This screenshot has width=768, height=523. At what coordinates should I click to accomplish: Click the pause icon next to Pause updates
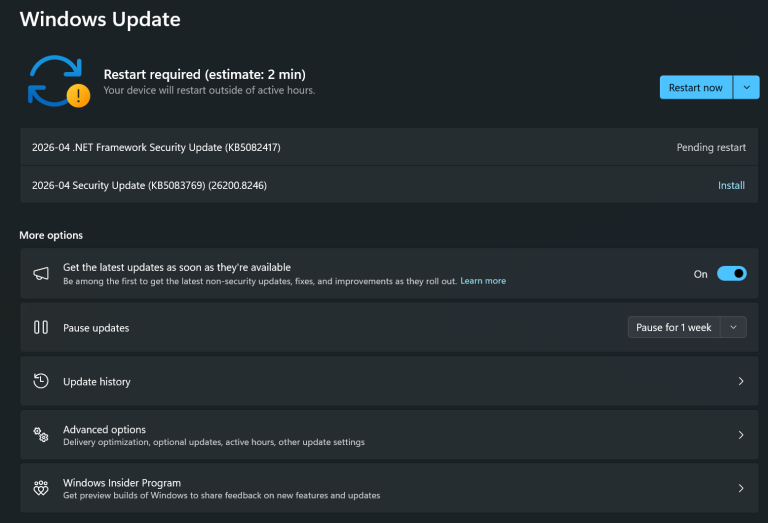(x=41, y=327)
